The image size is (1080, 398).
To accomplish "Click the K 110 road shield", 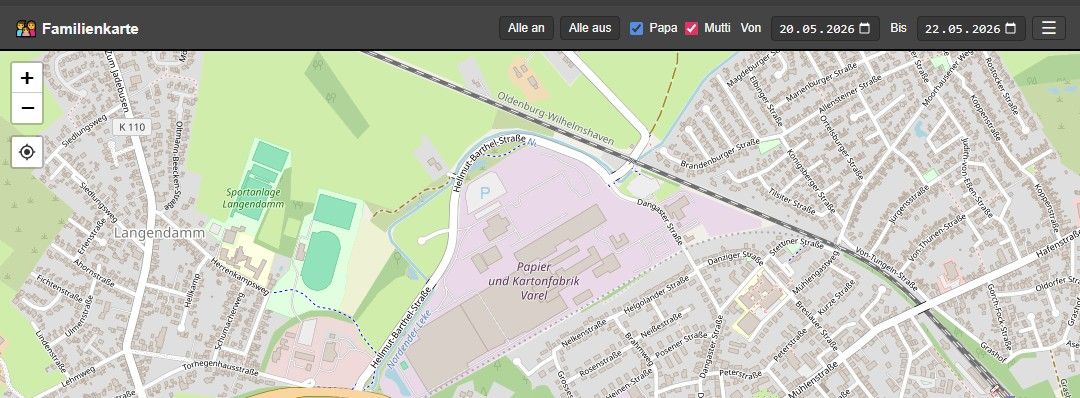I will click(132, 127).
